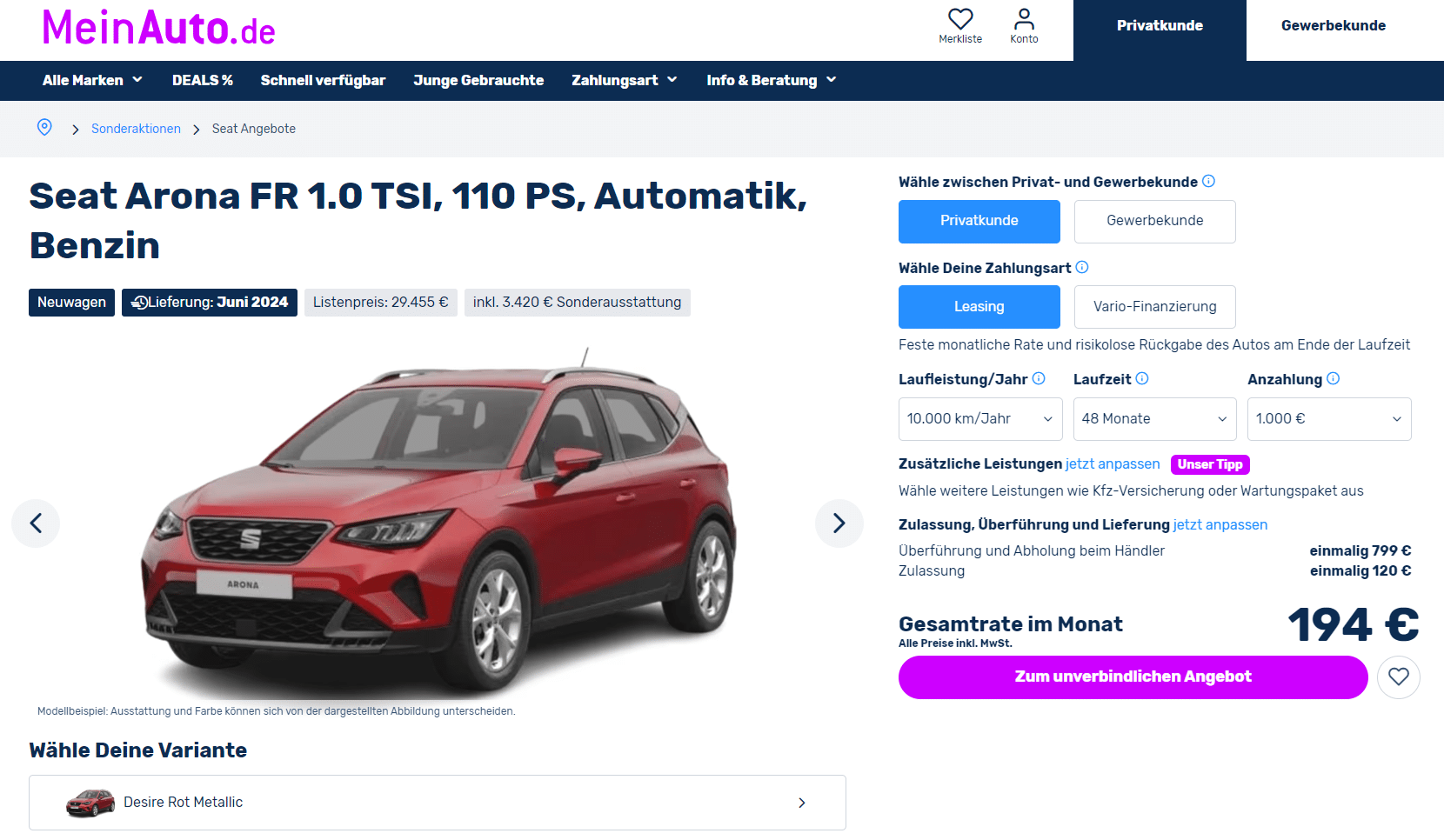Screen dimensions: 1444x840
Task: Click the Neuwagen badge
Action: 71,303
